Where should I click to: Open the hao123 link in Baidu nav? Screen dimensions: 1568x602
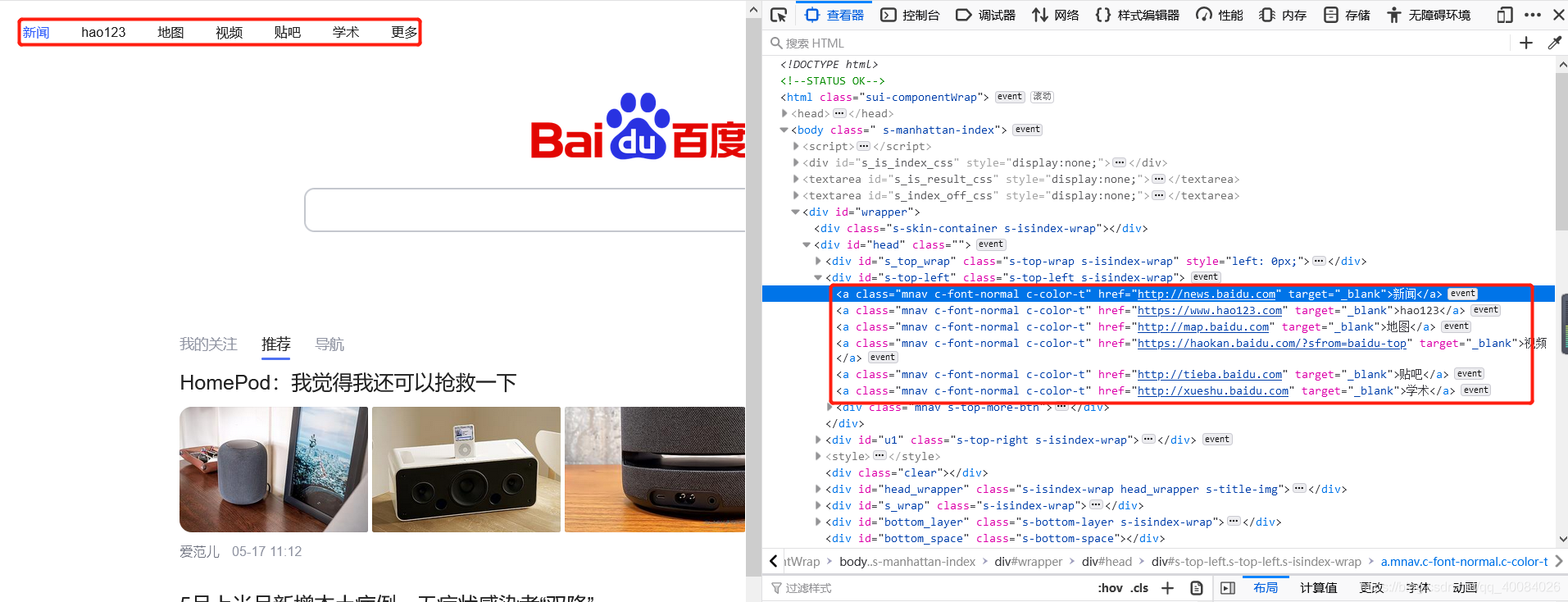coord(103,32)
